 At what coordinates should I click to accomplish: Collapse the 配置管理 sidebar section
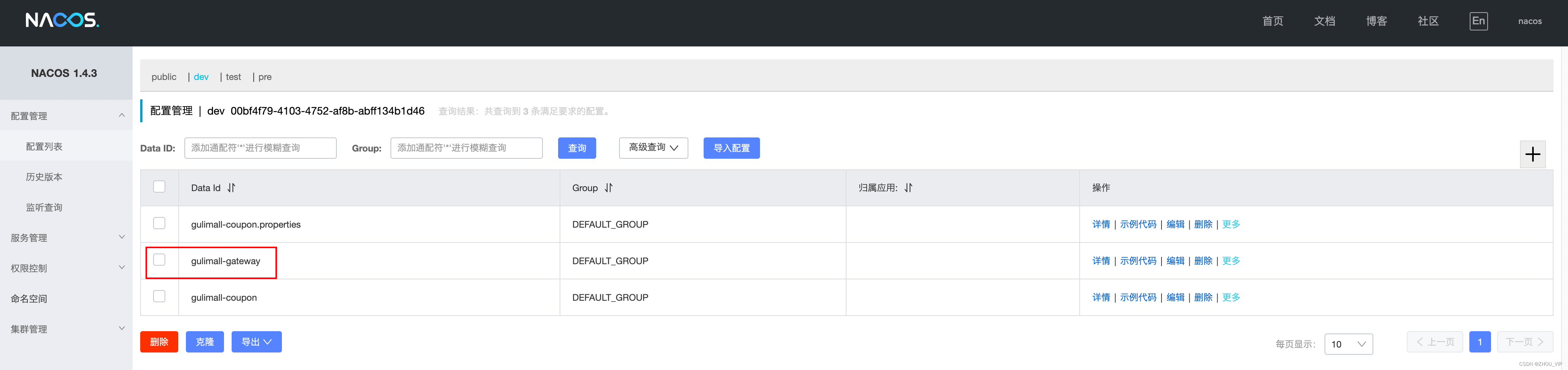(66, 116)
